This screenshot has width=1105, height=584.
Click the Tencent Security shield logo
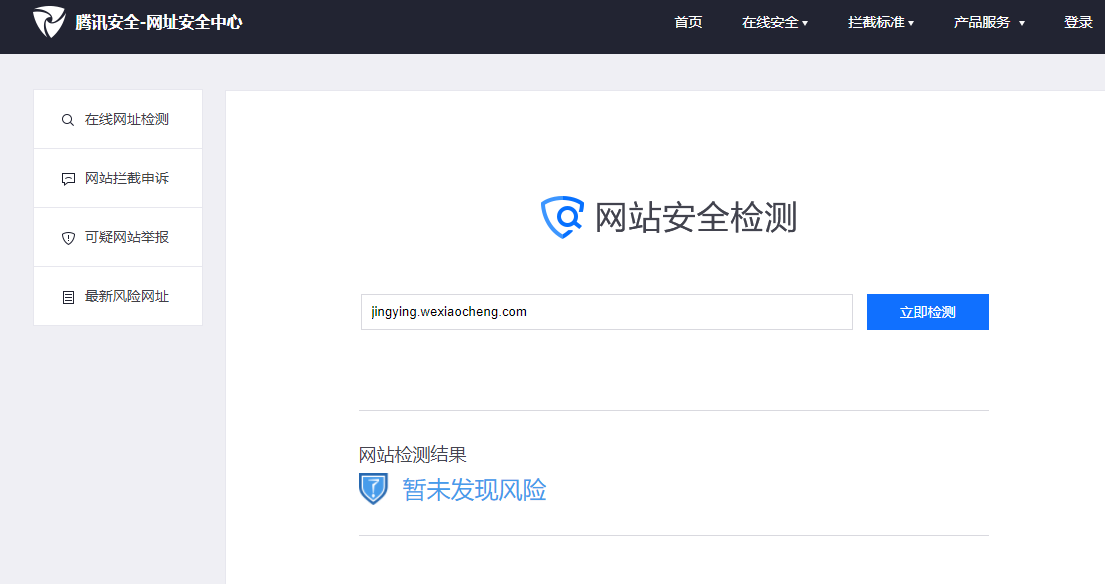point(49,22)
